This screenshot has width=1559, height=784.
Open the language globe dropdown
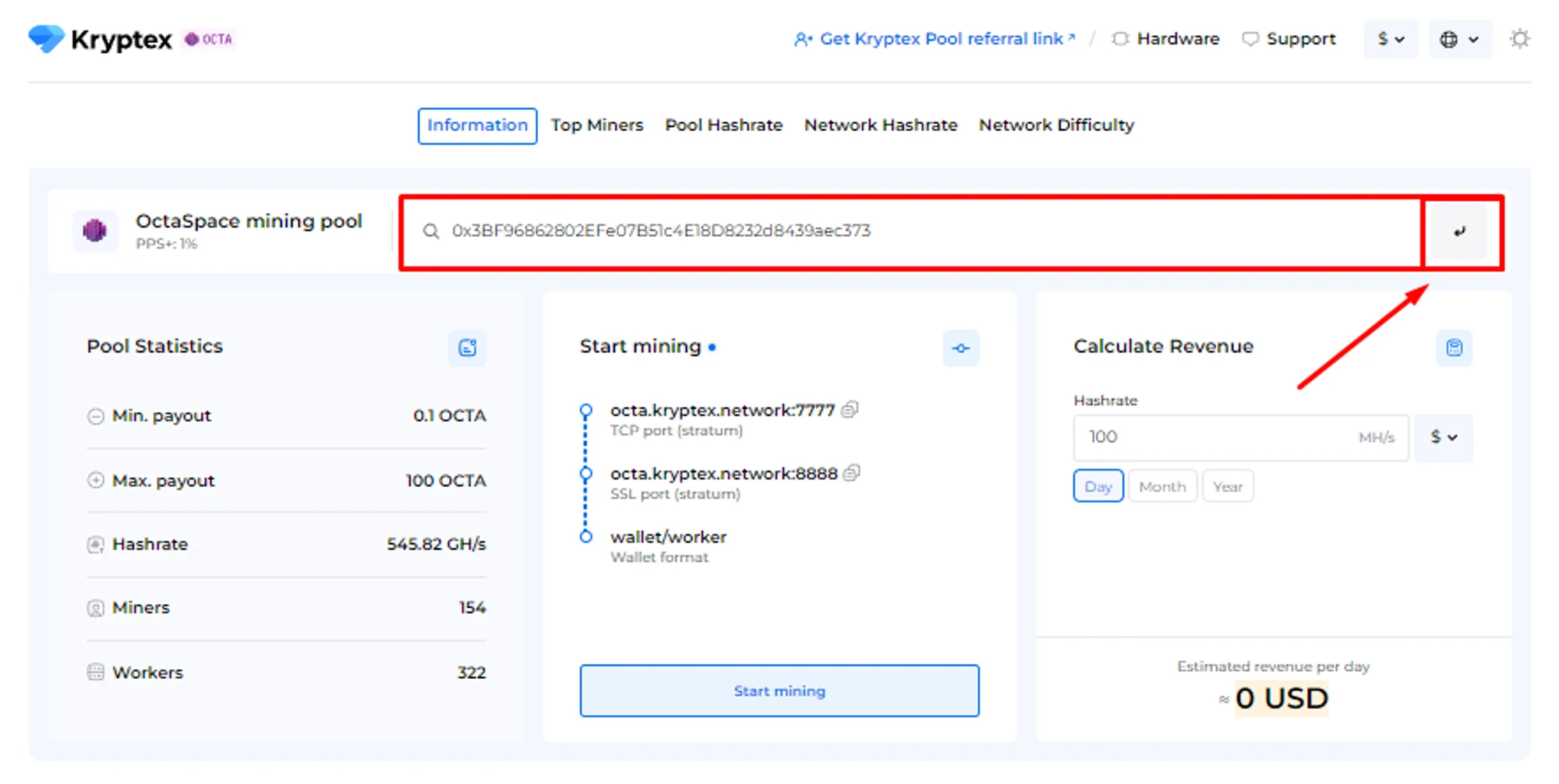(1458, 39)
